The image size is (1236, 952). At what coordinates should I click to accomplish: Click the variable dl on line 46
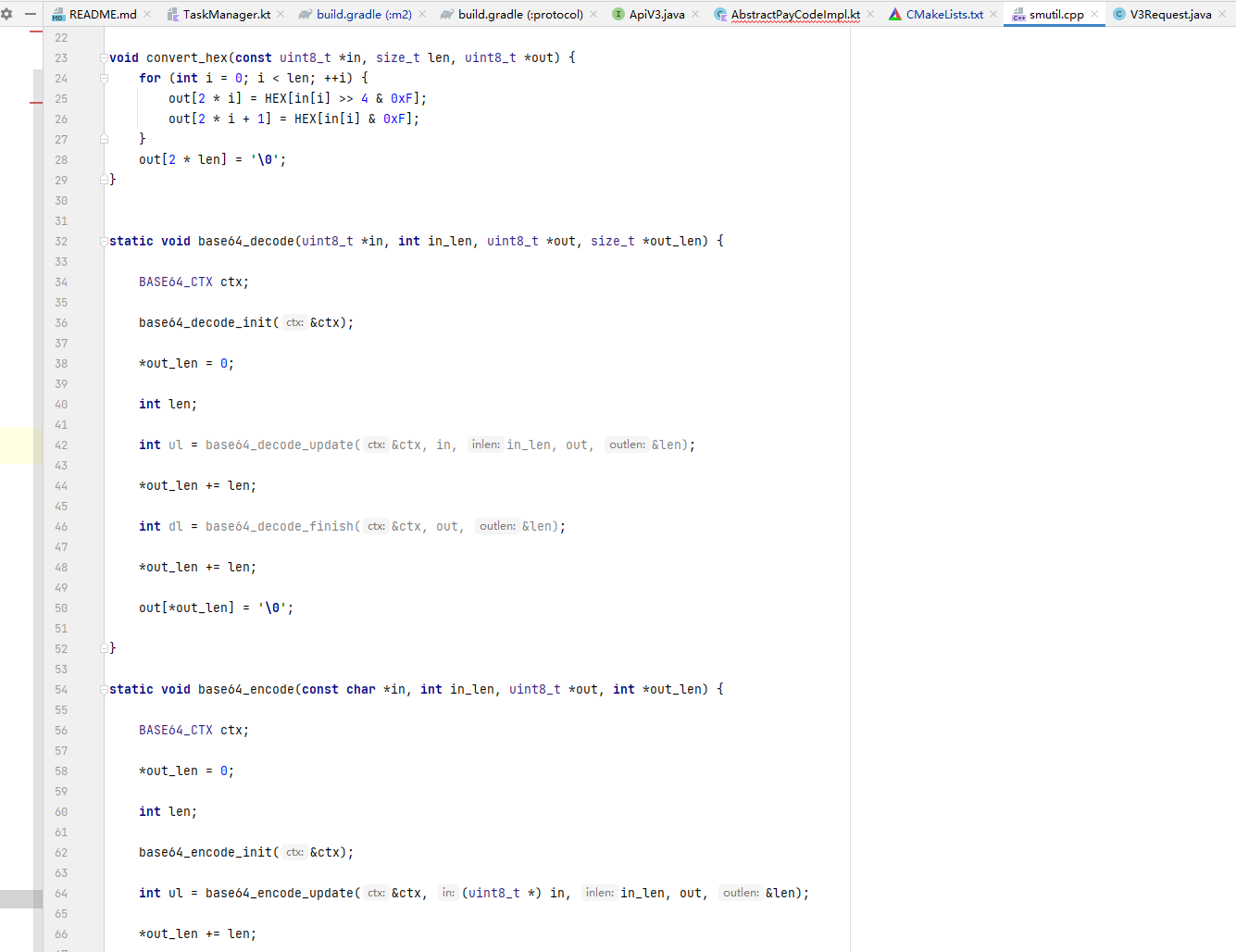tap(176, 526)
